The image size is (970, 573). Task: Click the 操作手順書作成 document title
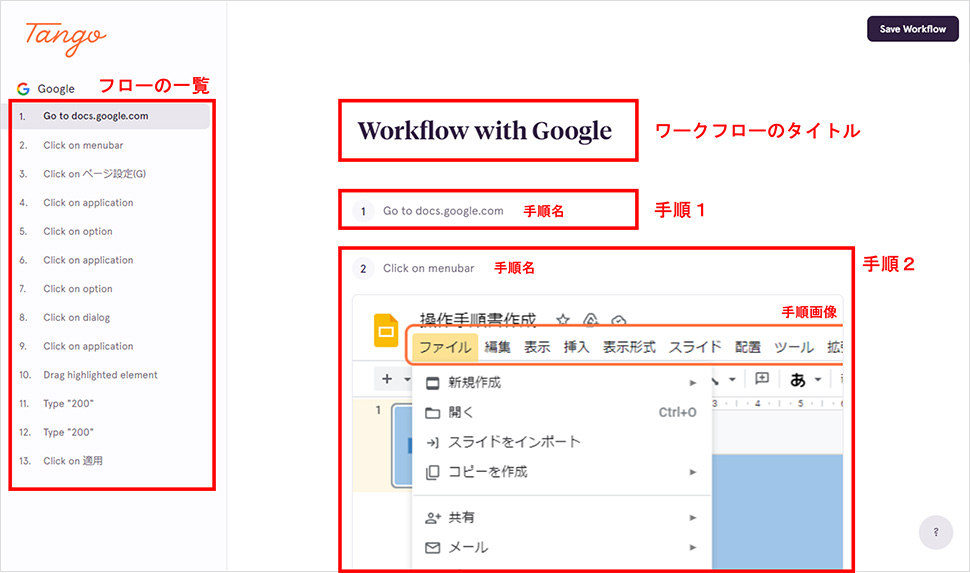click(x=478, y=320)
